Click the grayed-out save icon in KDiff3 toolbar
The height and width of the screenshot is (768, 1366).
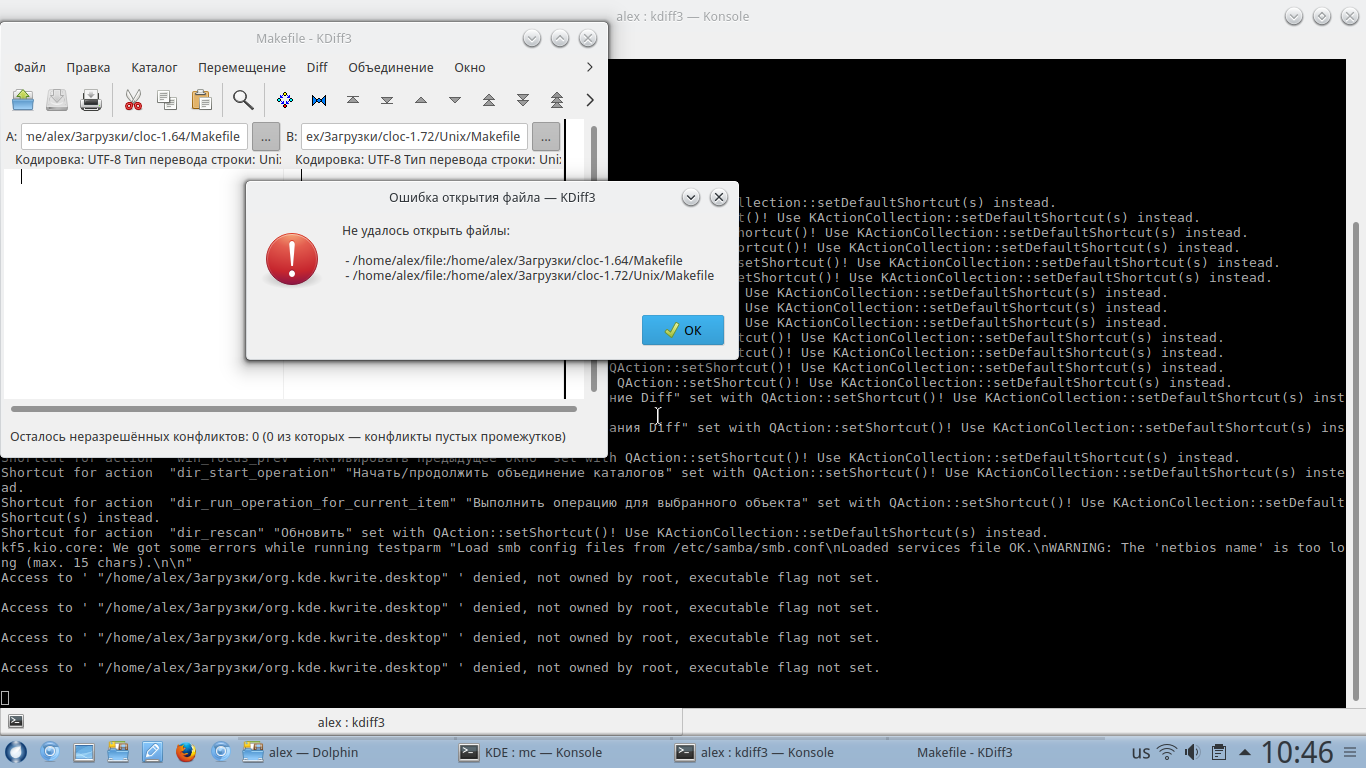pyautogui.click(x=57, y=100)
